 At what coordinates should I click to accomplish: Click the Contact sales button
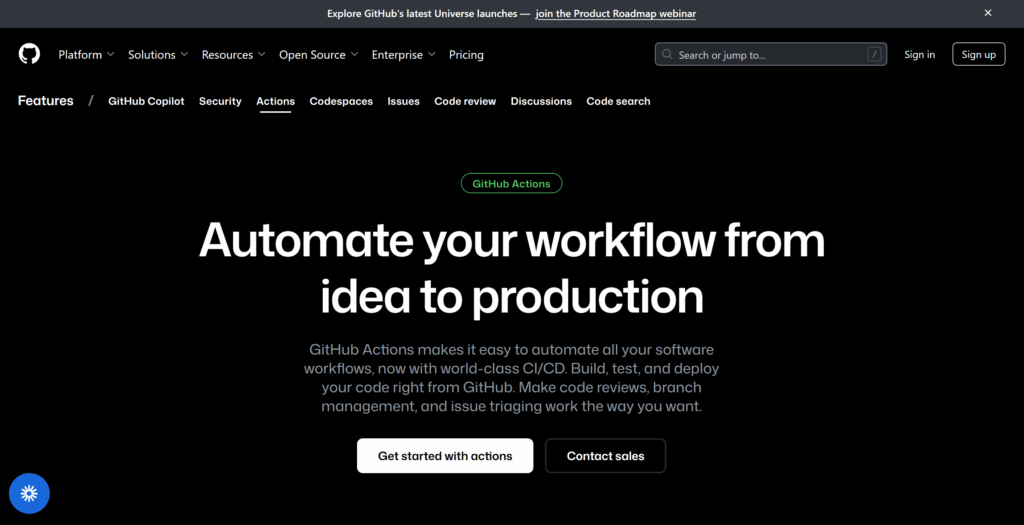(605, 456)
